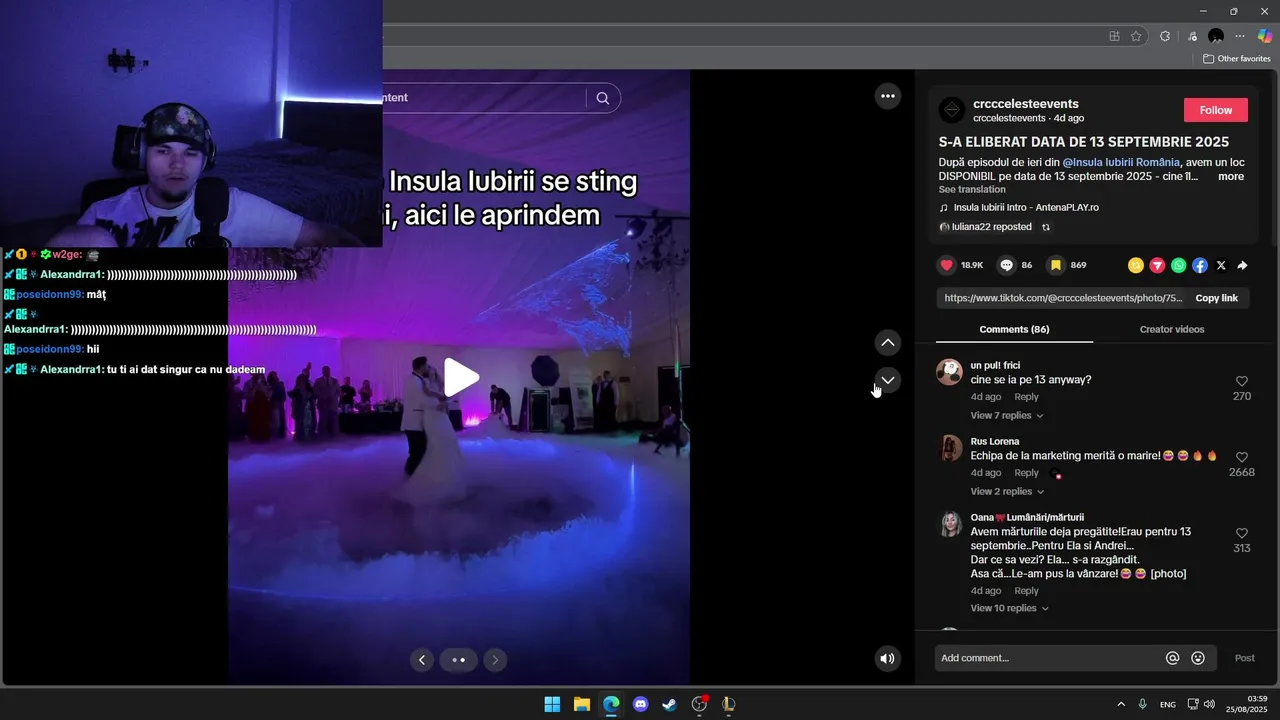Image resolution: width=1280 pixels, height=720 pixels.
Task: Like the post with the heart icon
Action: (x=946, y=265)
